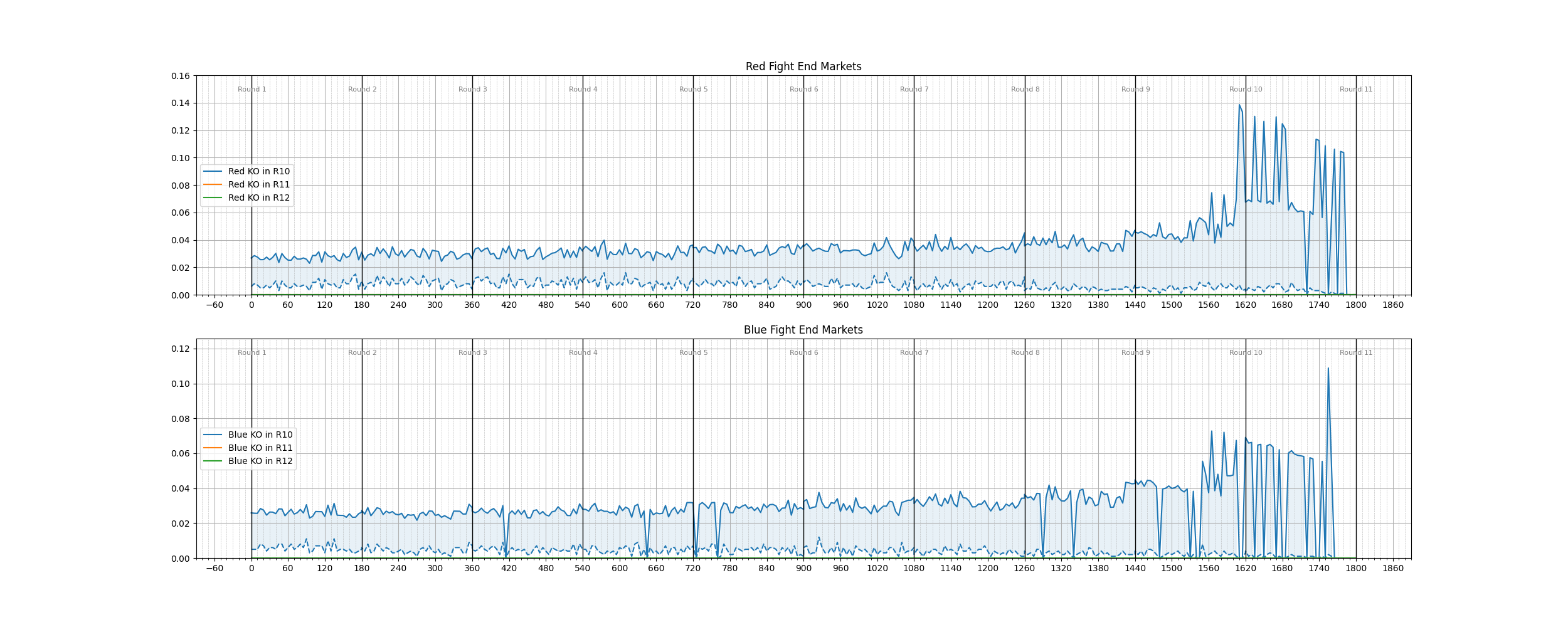
Task: Click the tallest Blue KO spike near 0.11
Action: coord(1328,369)
